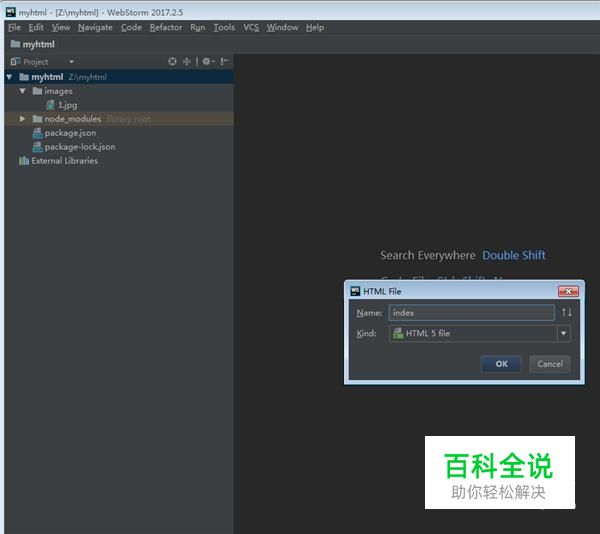Open Project panel settings gear

(208, 61)
